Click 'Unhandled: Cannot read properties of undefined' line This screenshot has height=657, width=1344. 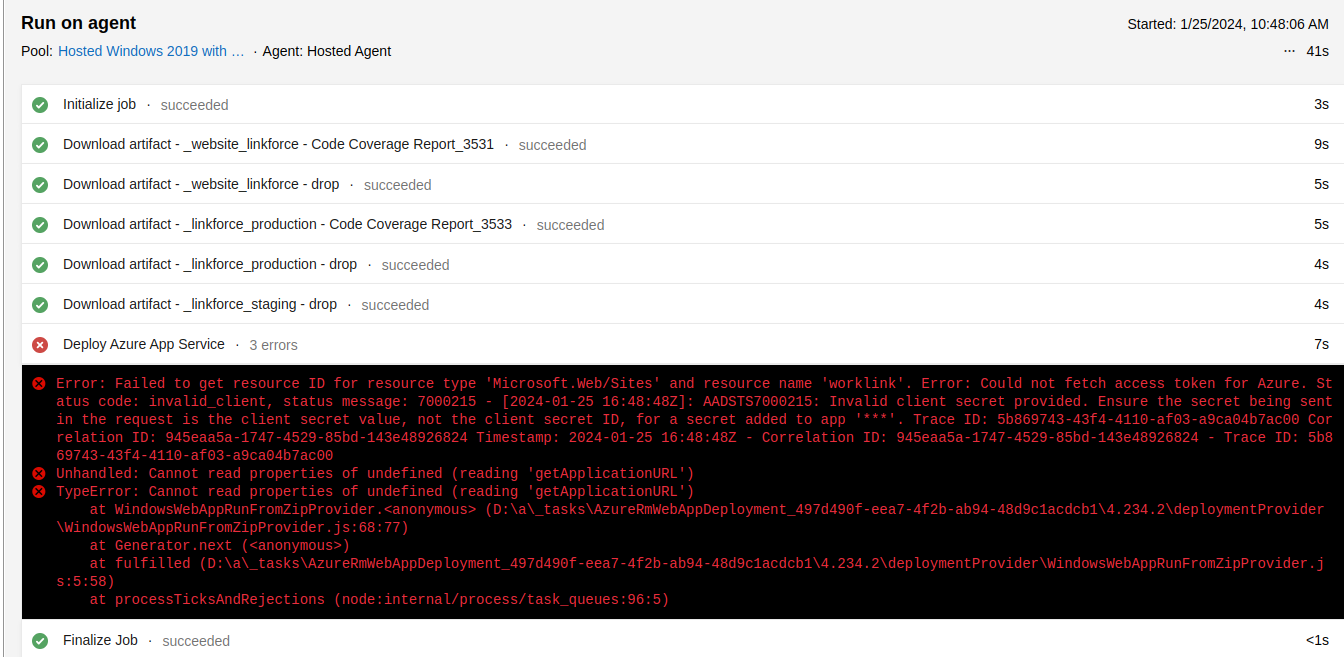pos(375,474)
